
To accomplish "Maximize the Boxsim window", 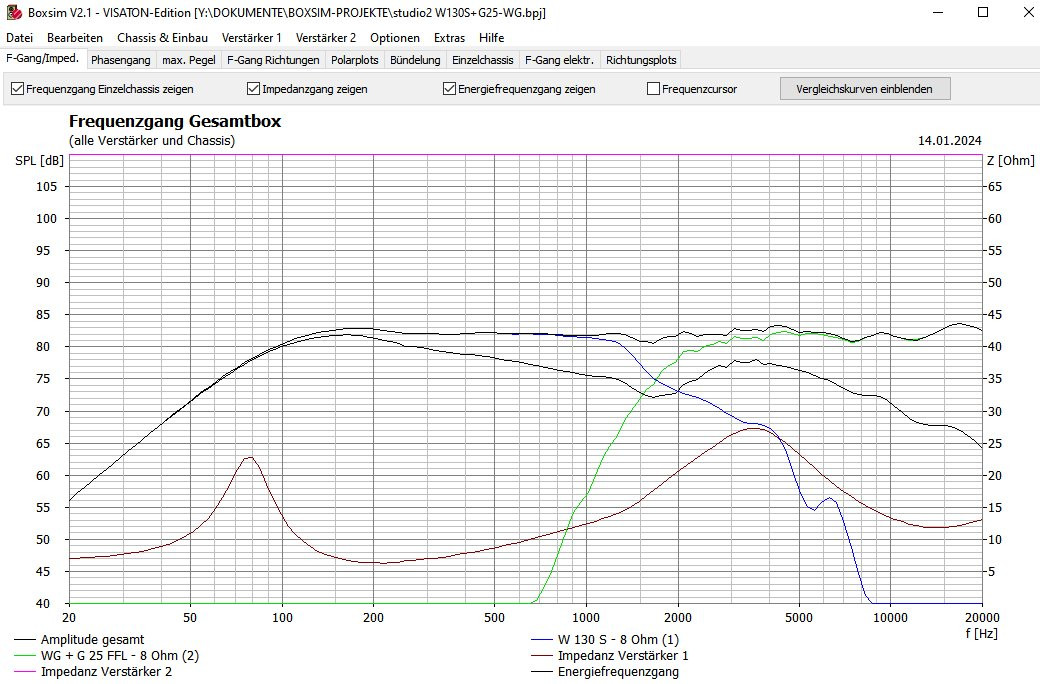I will [983, 12].
